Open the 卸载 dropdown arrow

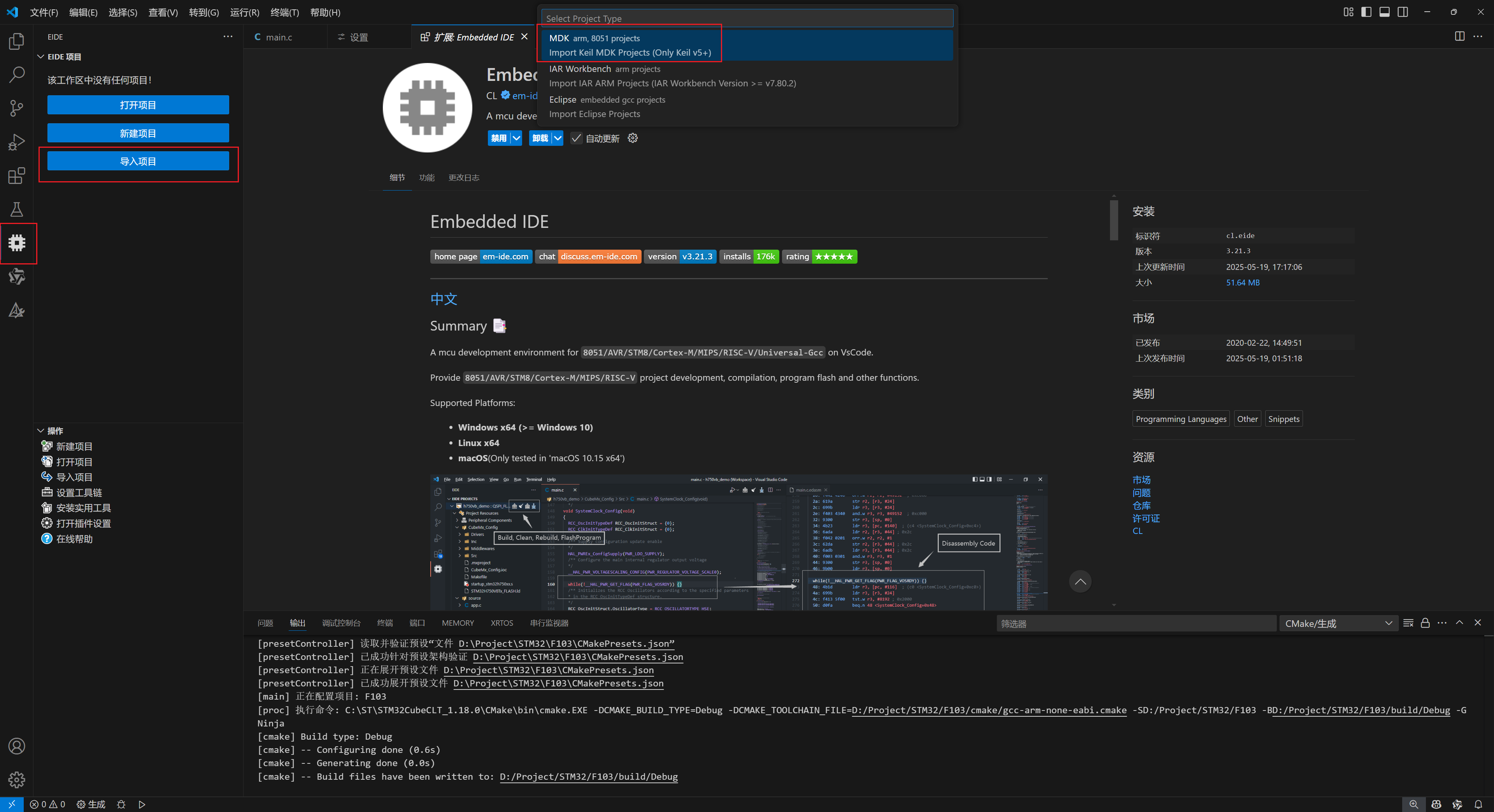click(557, 138)
